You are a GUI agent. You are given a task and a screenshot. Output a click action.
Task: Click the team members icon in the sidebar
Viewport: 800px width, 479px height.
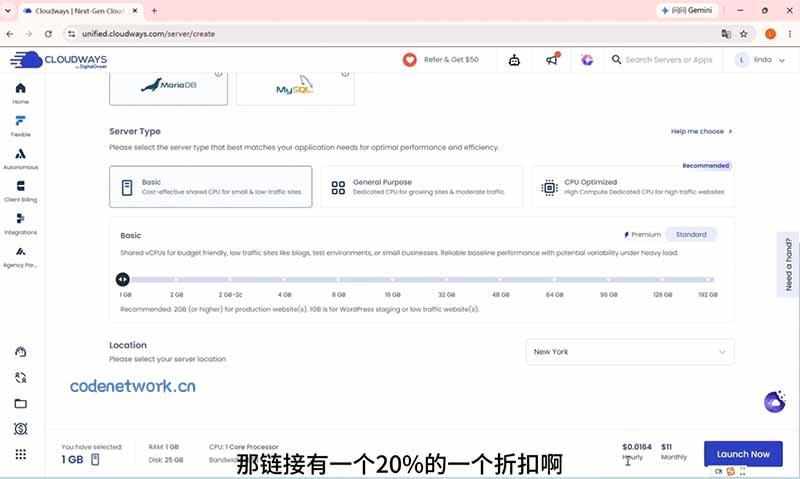tap(20, 377)
